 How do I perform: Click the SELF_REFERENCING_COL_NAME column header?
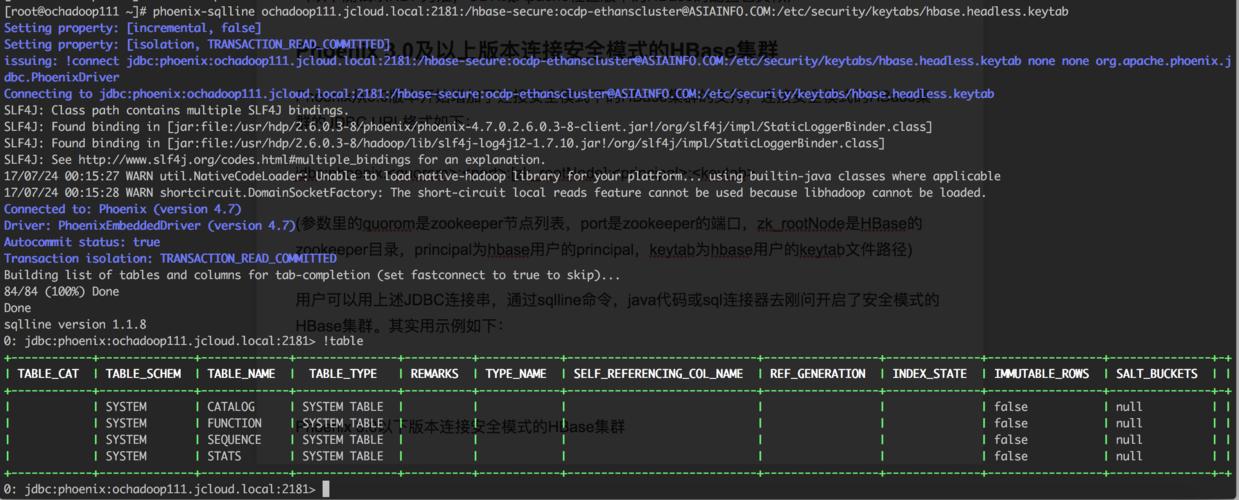click(x=658, y=374)
